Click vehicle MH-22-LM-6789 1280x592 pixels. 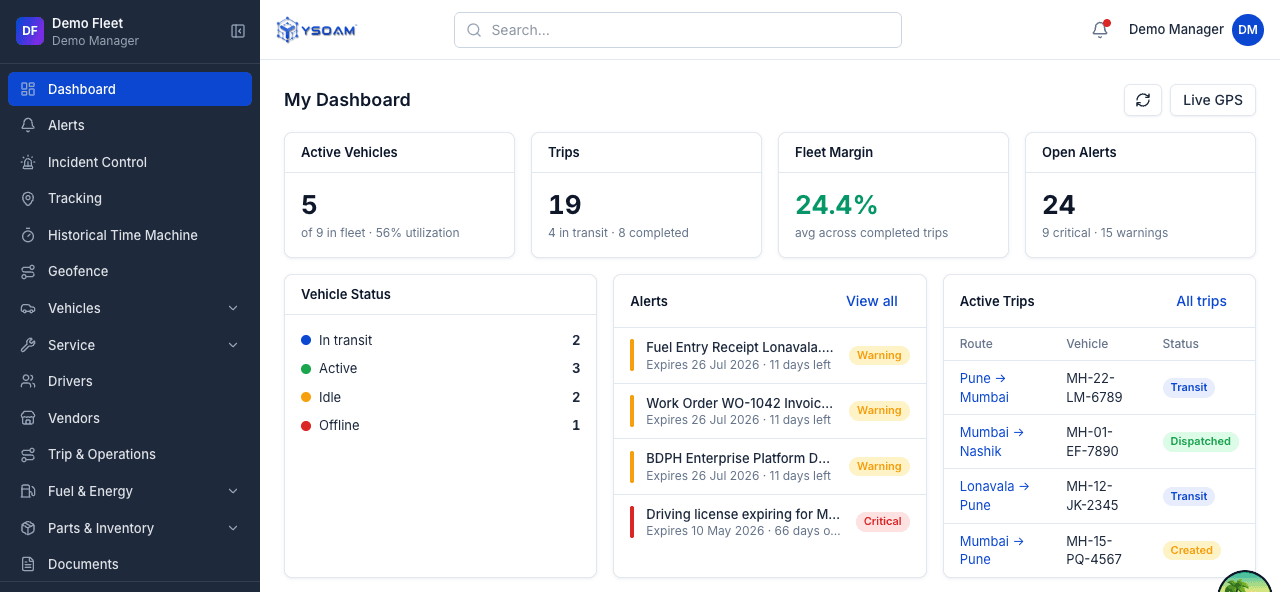pyautogui.click(x=1094, y=388)
